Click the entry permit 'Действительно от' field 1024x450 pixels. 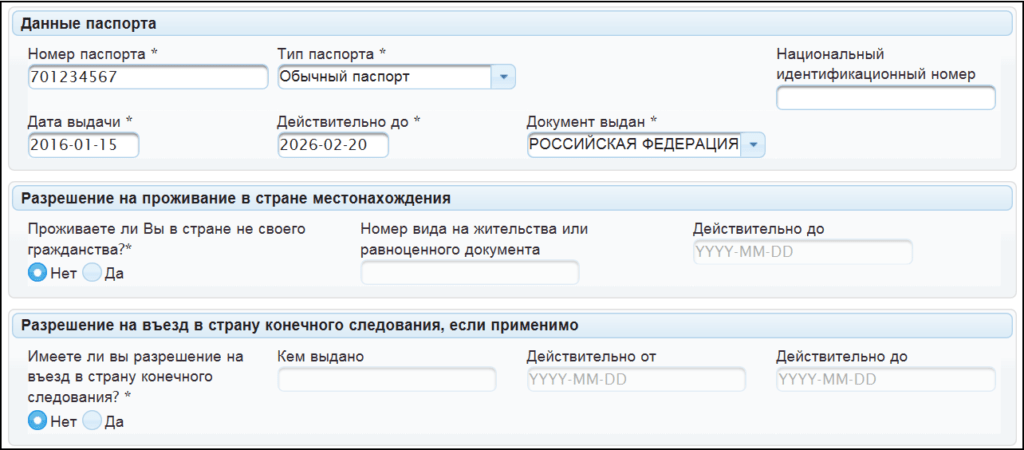pos(635,380)
